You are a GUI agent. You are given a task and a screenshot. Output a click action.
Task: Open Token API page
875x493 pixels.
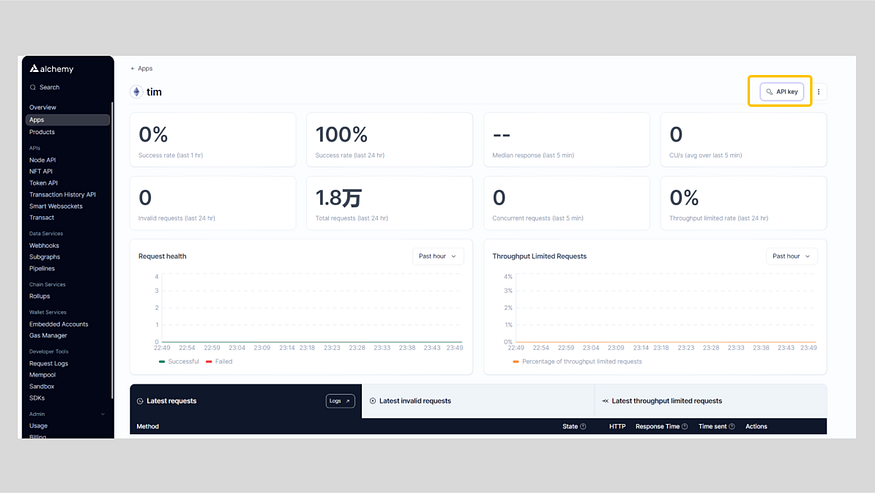click(44, 183)
